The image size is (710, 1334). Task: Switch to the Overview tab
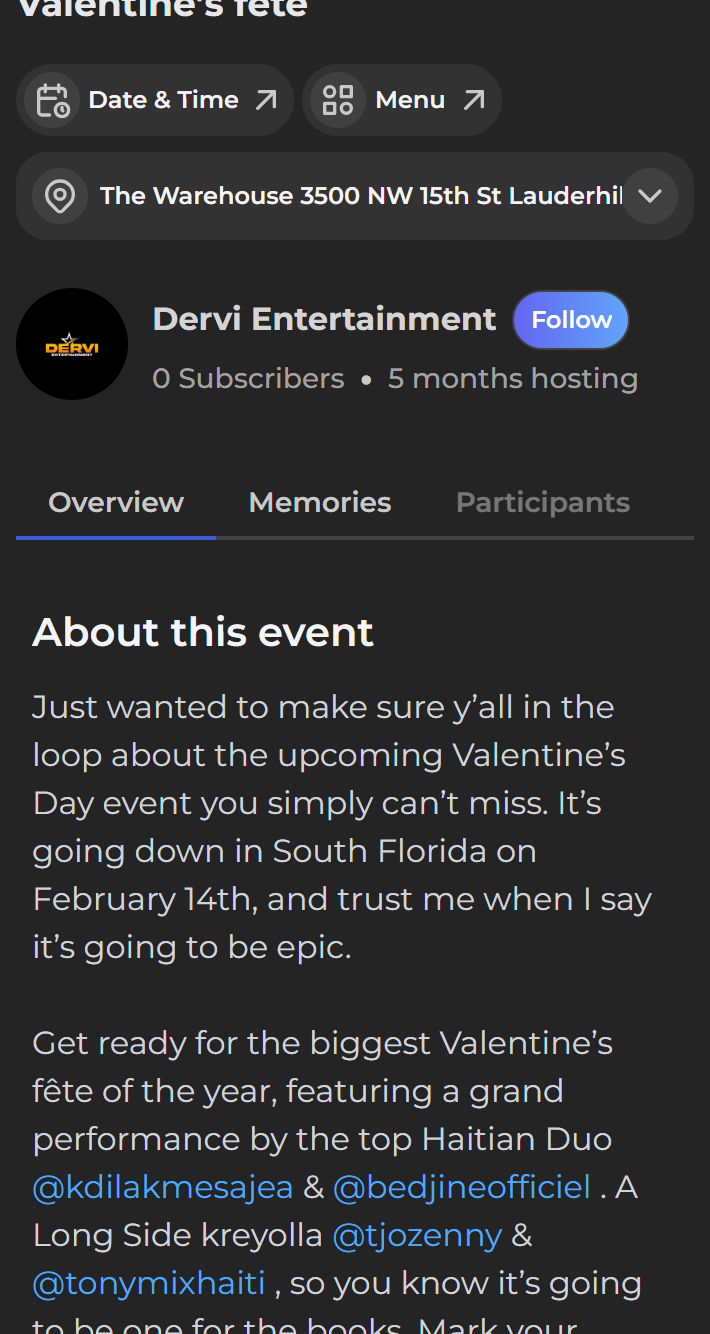click(116, 502)
